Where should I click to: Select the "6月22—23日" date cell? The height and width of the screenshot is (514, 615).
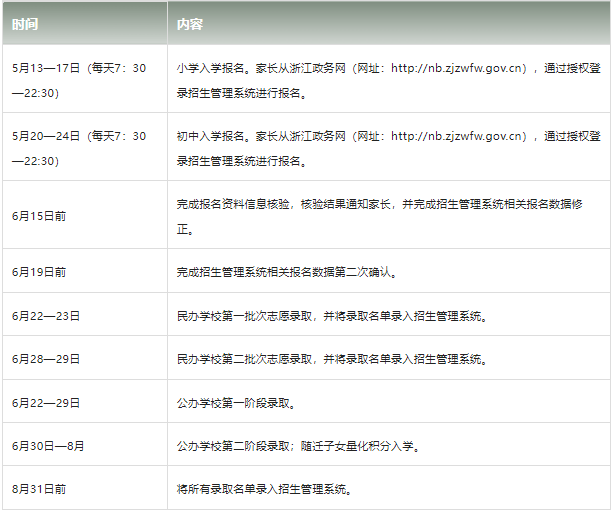(x=46, y=316)
